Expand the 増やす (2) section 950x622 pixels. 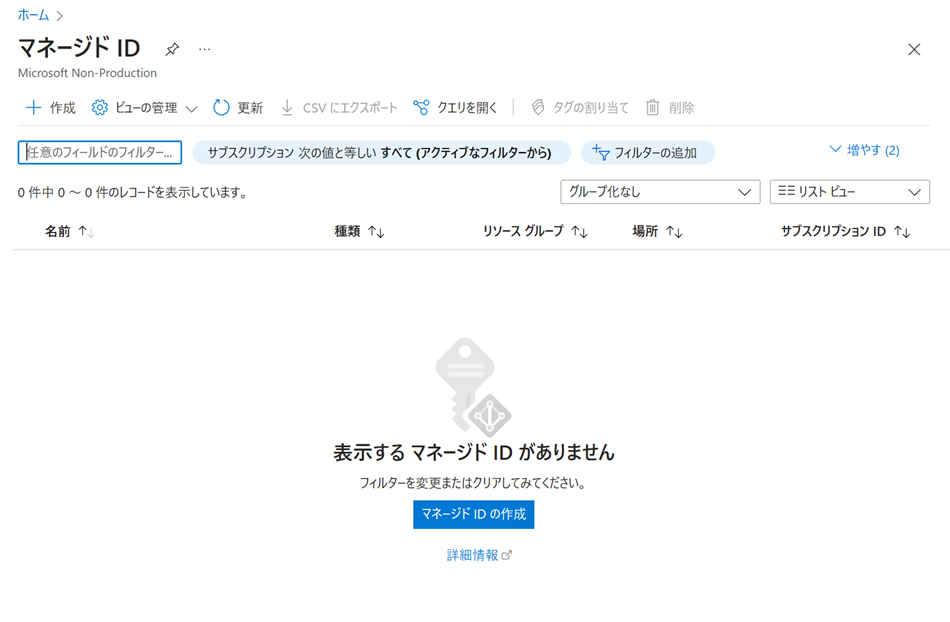[864, 150]
